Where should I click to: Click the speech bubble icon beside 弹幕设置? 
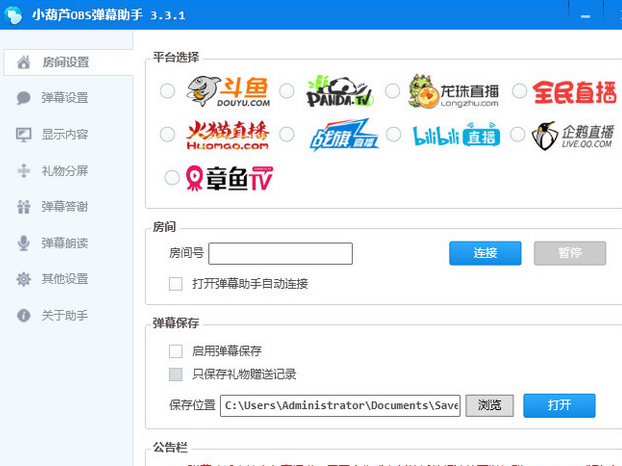(x=23, y=98)
